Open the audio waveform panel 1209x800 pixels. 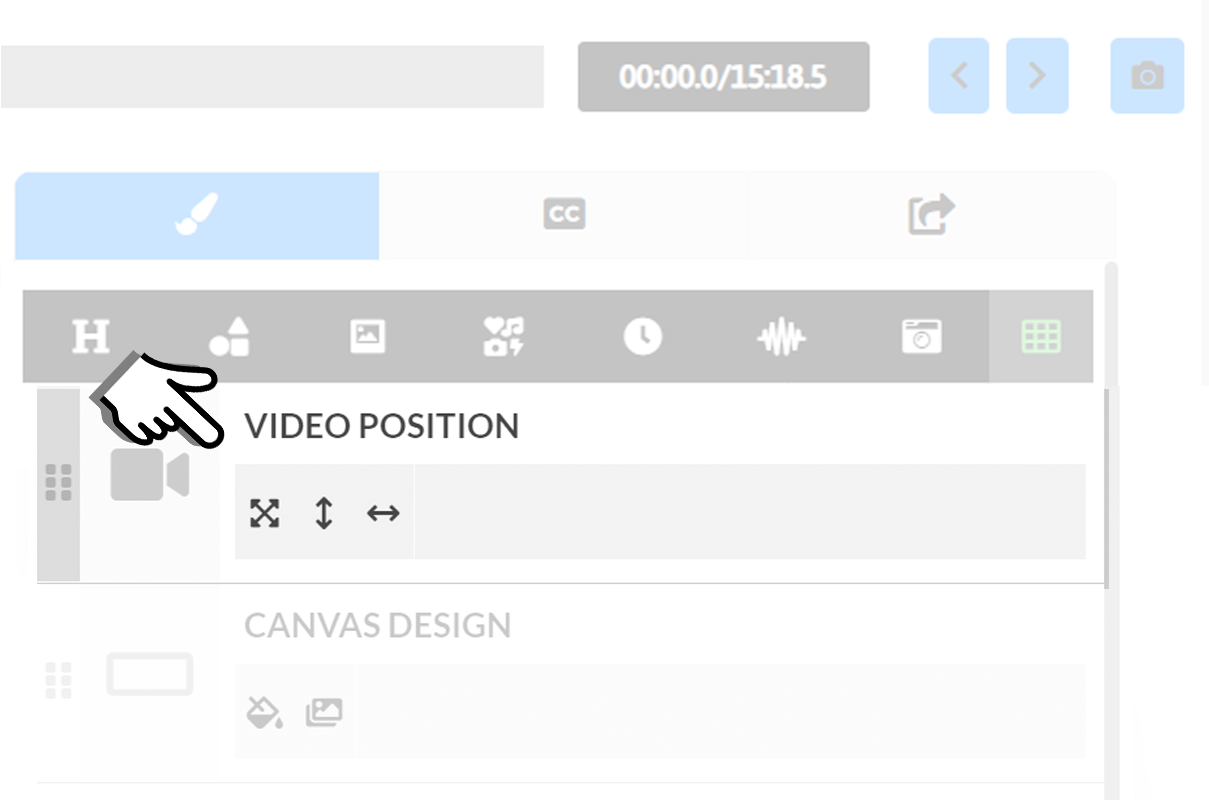(x=781, y=337)
